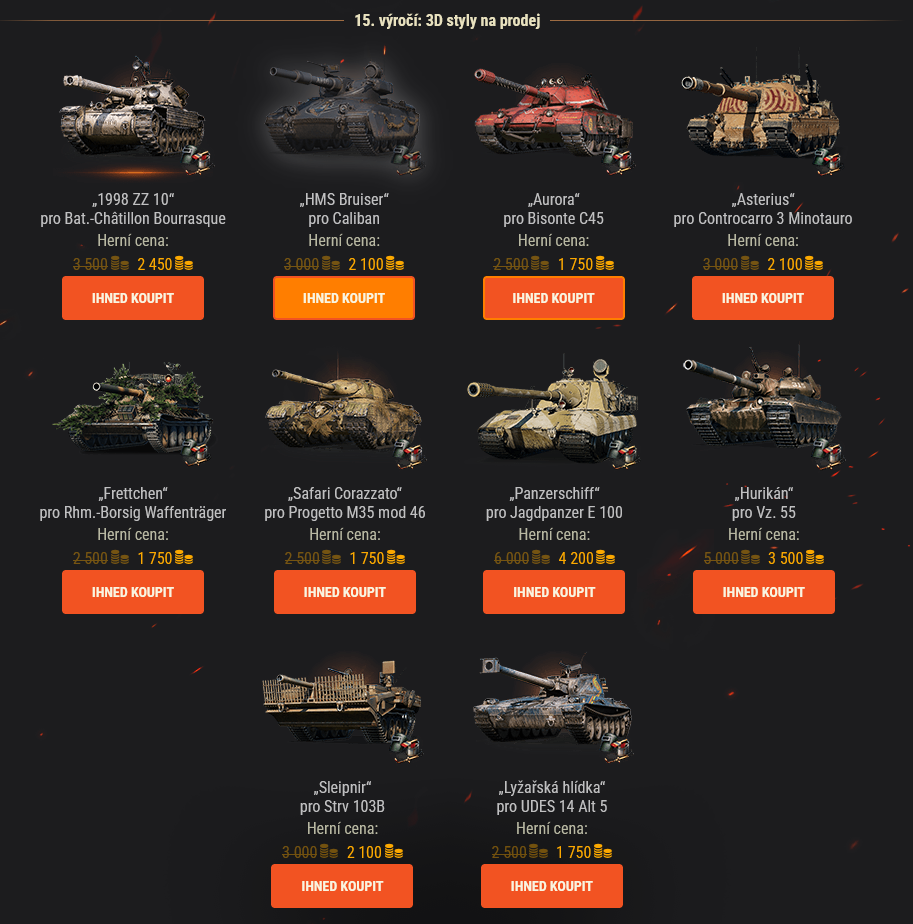Click the toolkit icon on Minotauro tank image
This screenshot has height=924, width=913.
(827, 160)
